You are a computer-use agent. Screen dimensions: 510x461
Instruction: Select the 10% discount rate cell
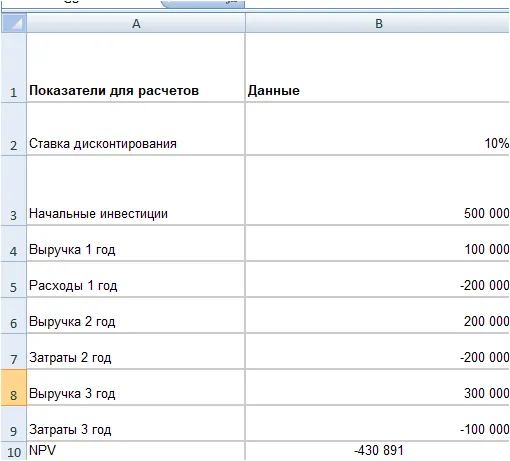378,129
